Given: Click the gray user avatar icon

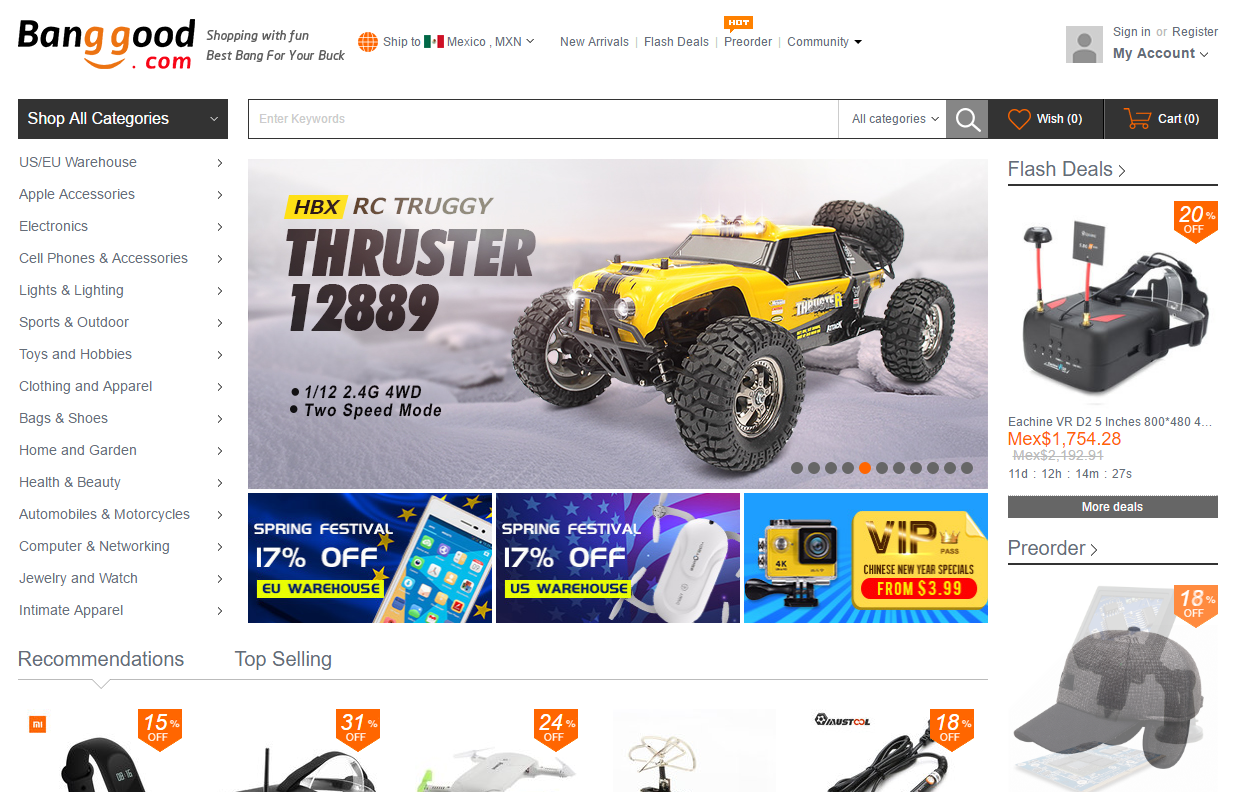Looking at the screenshot, I should [1084, 45].
